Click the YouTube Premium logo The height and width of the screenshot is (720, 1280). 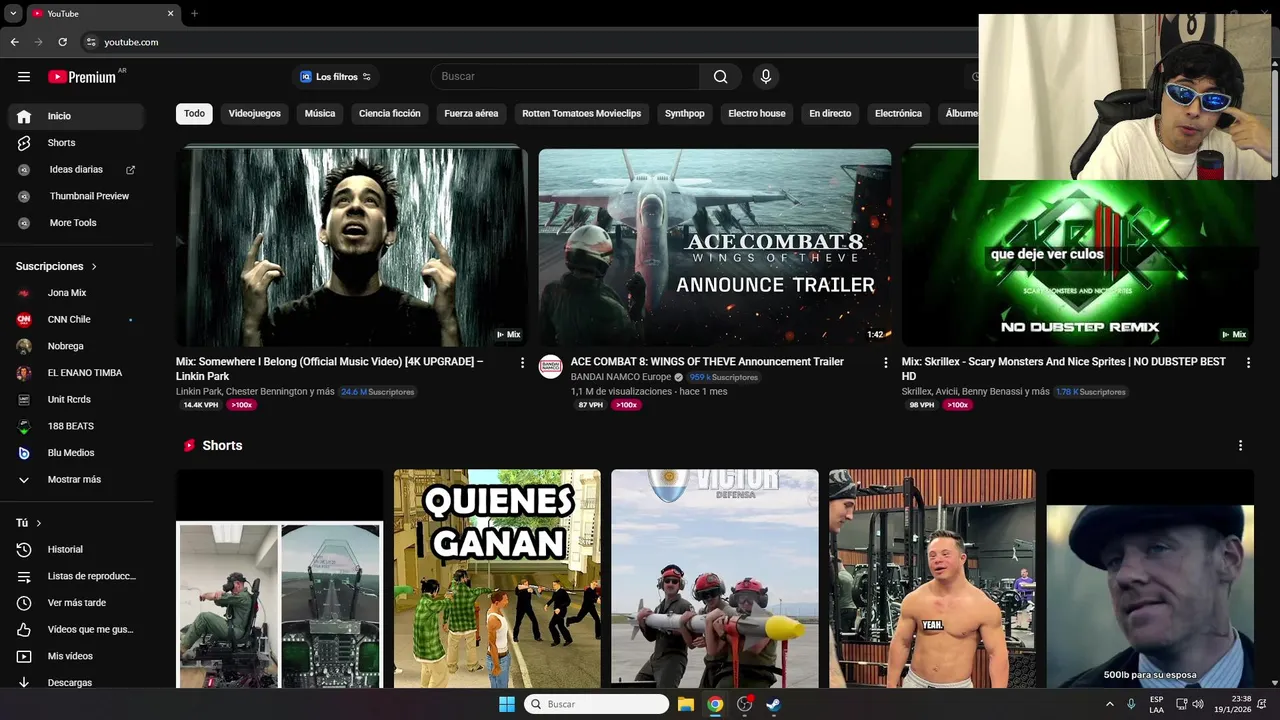(82, 77)
